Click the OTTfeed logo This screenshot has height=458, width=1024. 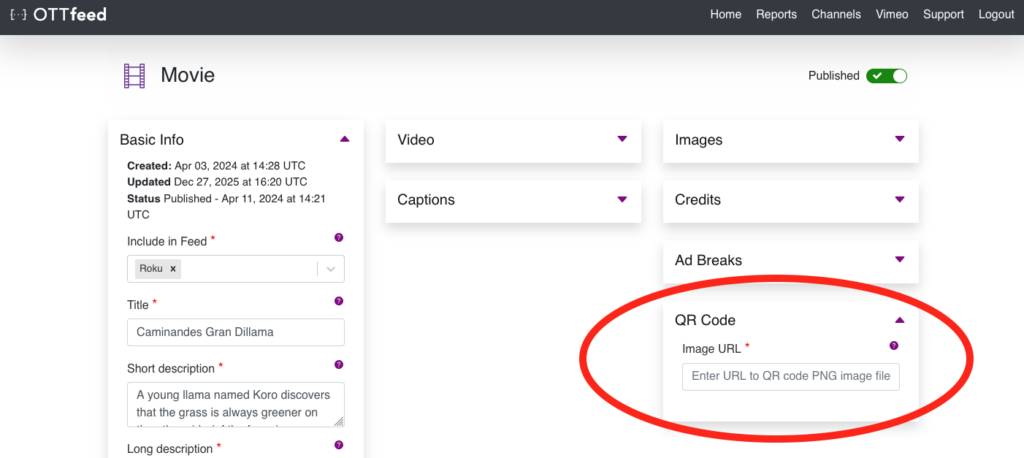point(58,15)
